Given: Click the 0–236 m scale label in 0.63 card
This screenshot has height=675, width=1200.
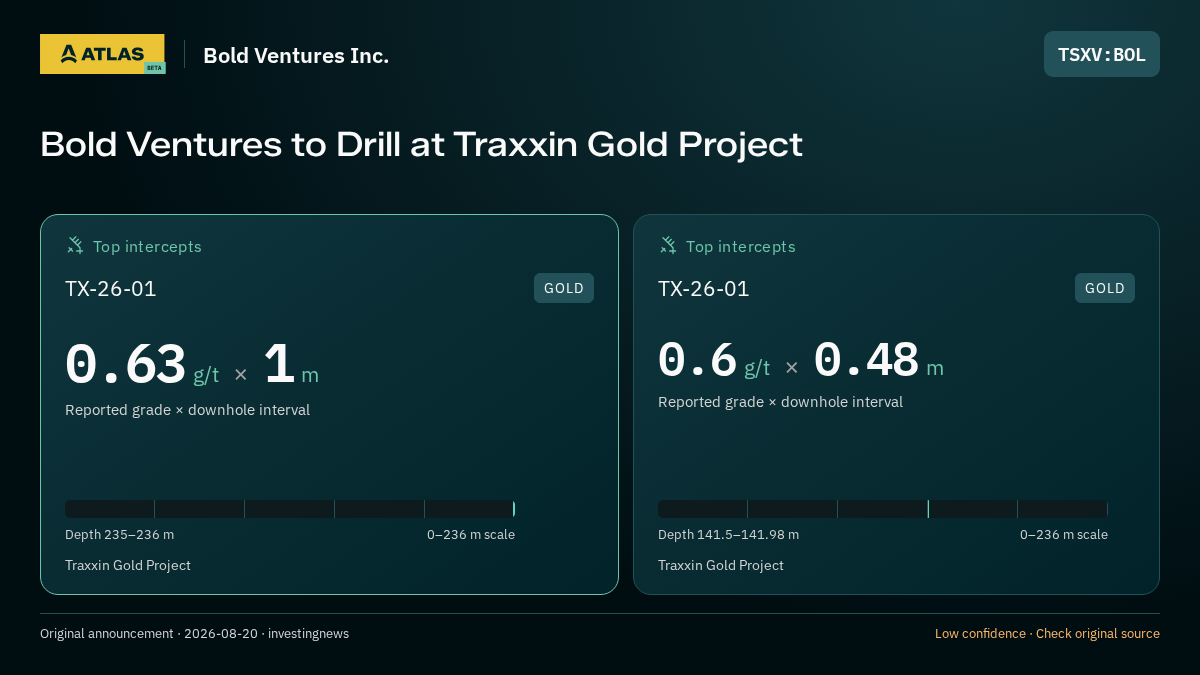Looking at the screenshot, I should point(471,535).
